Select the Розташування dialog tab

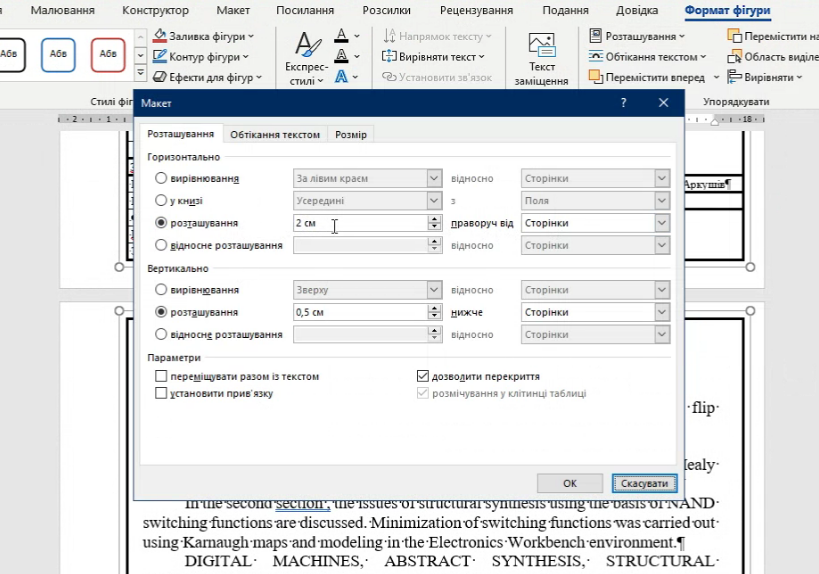[x=180, y=134]
